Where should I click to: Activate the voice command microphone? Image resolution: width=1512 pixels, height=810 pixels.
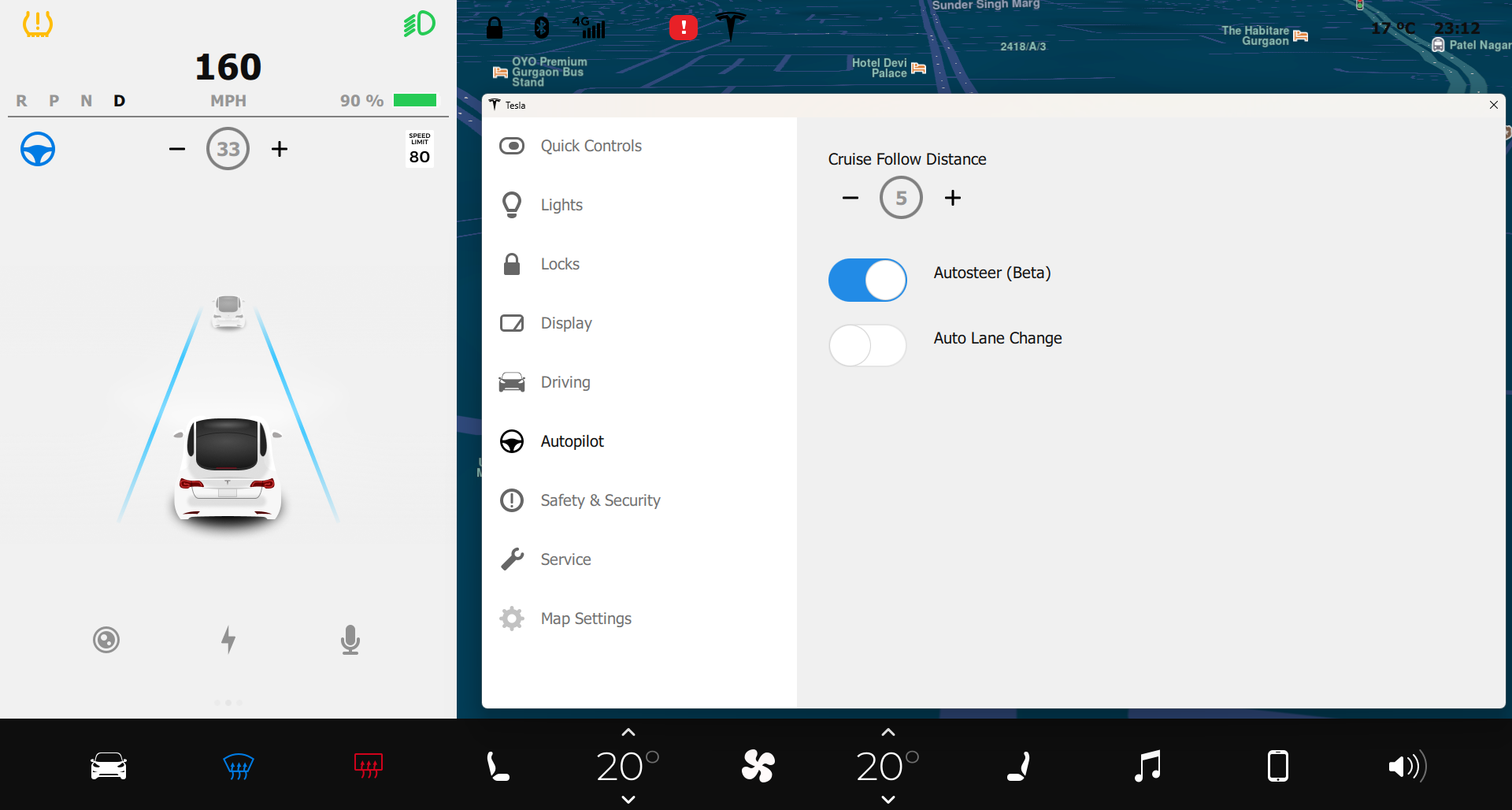(350, 640)
